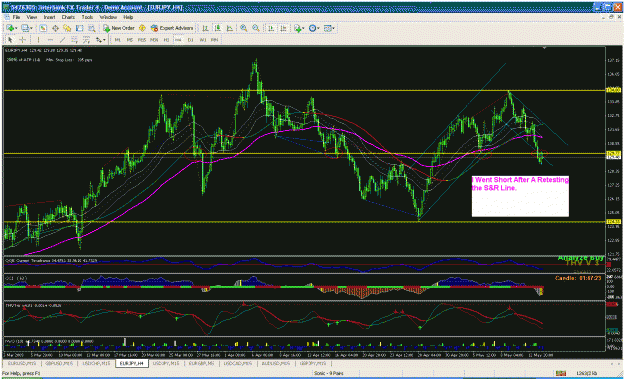Expand the Profiles dropdown arrow
Screen dimensions: 625x379
pyautogui.click(x=31, y=28)
